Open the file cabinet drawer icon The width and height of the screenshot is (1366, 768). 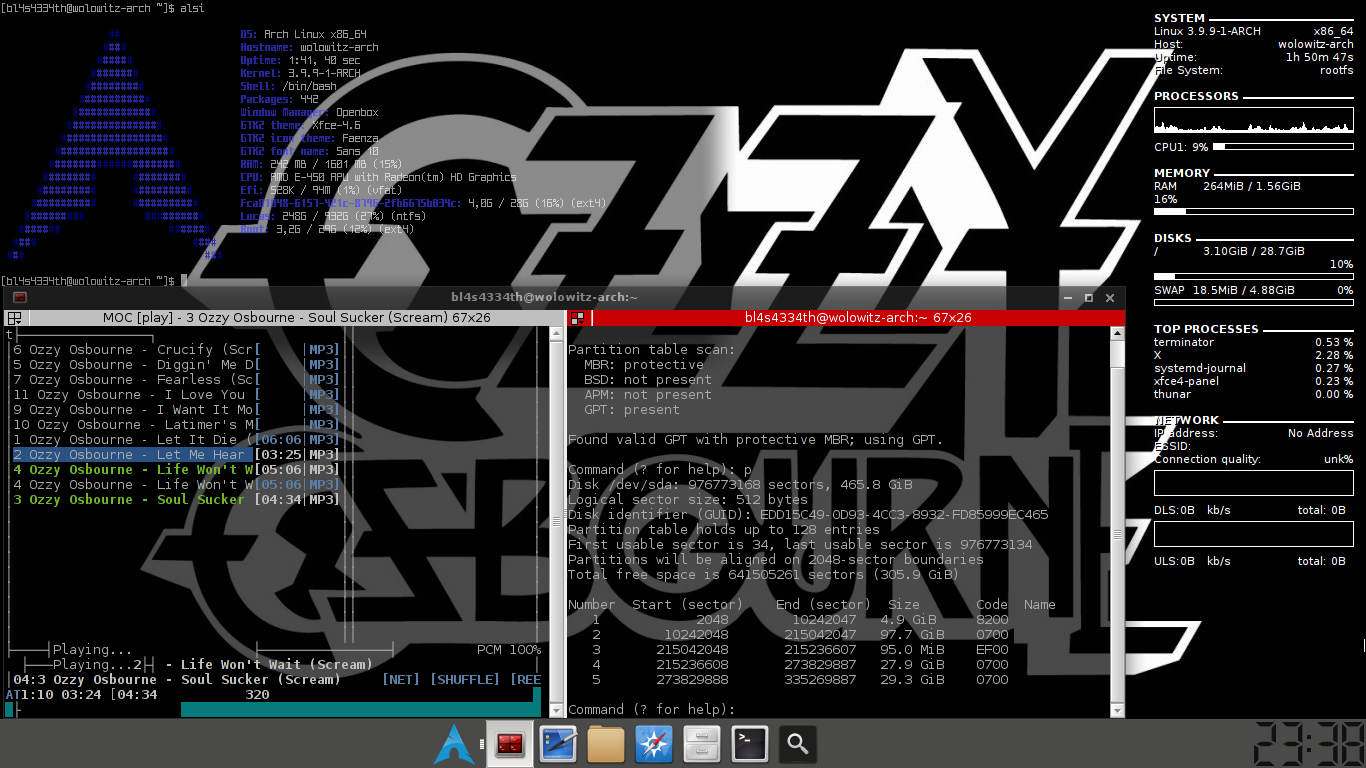coord(702,744)
